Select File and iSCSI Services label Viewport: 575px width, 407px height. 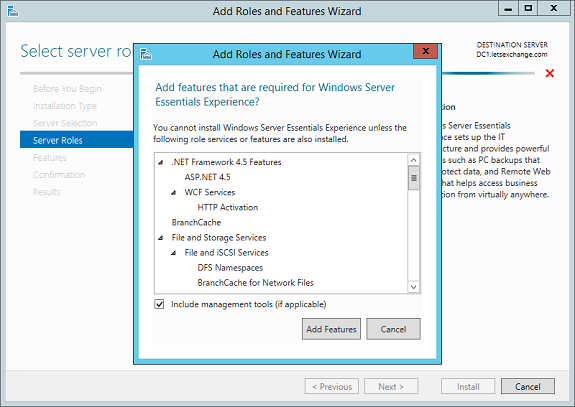pyautogui.click(x=226, y=253)
